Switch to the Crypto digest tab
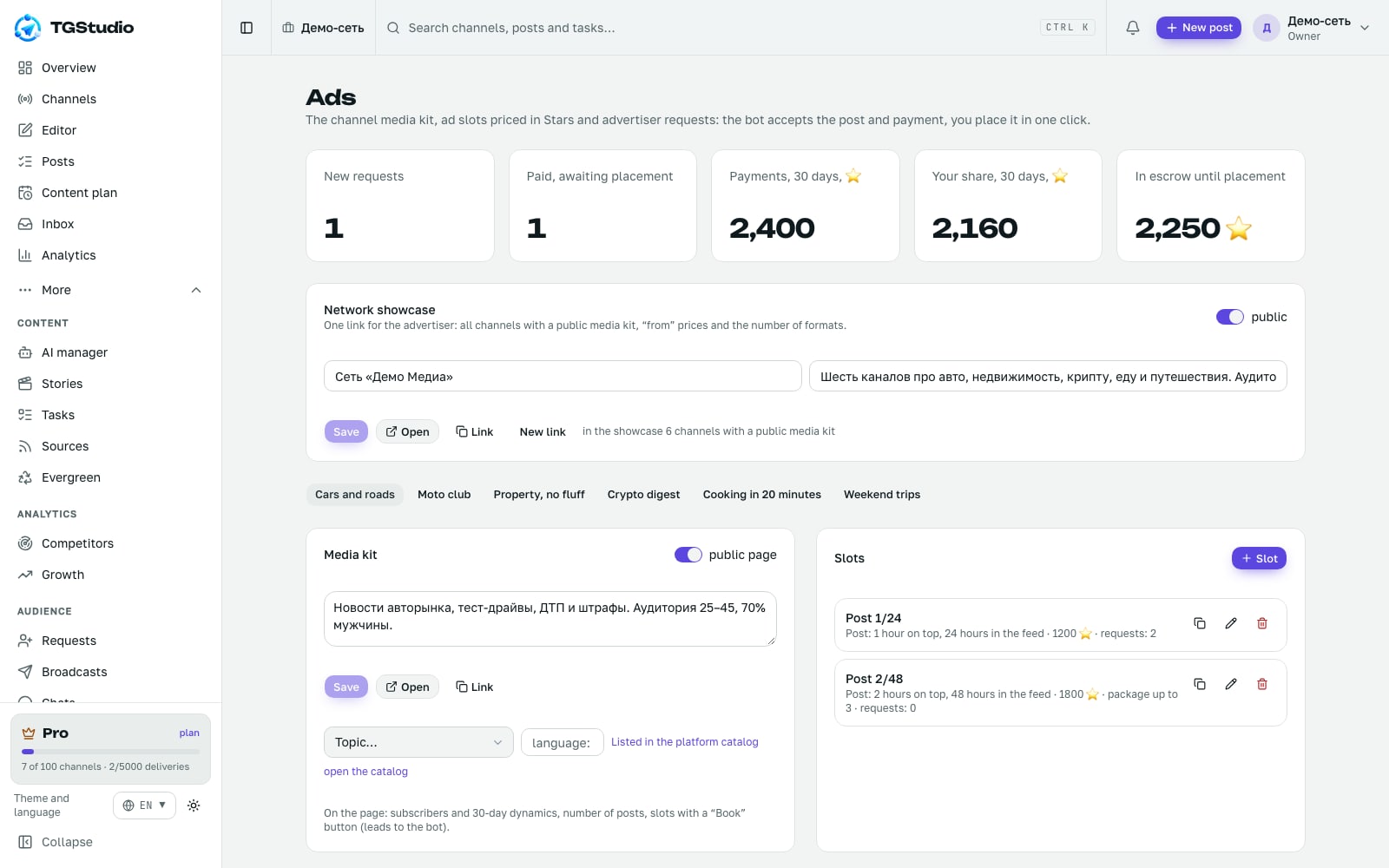 tap(643, 495)
